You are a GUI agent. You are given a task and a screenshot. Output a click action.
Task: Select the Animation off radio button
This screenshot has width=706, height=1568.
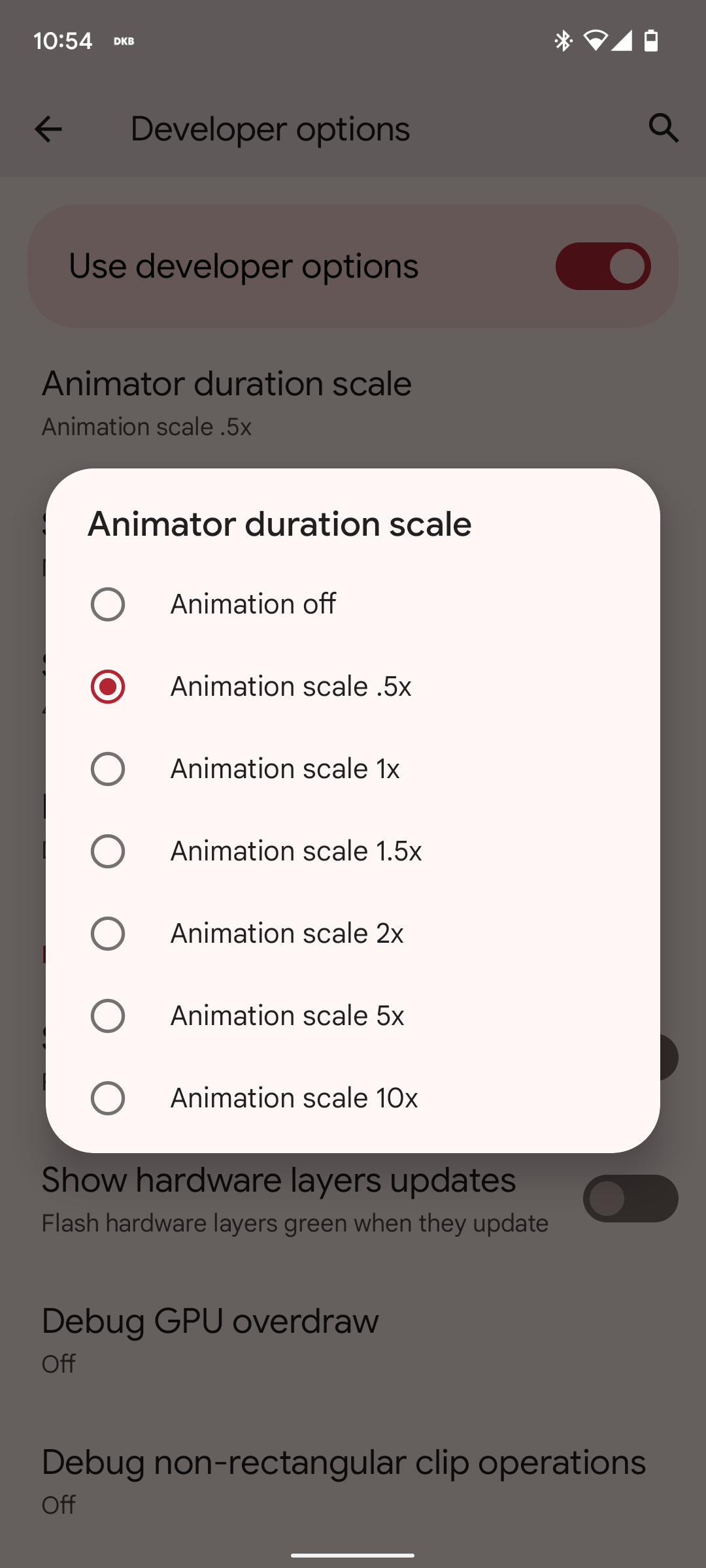tap(108, 604)
